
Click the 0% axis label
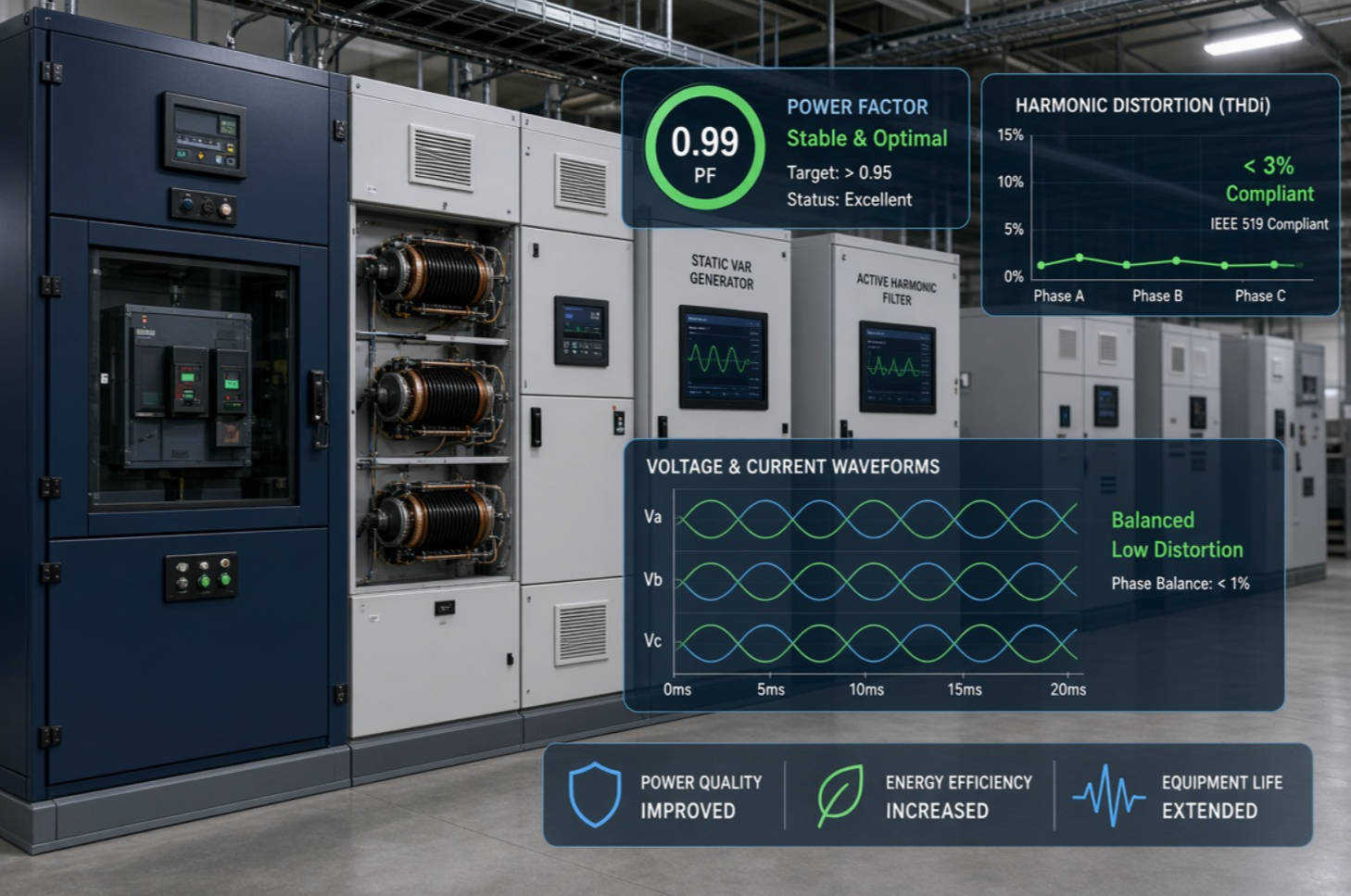click(x=1014, y=276)
